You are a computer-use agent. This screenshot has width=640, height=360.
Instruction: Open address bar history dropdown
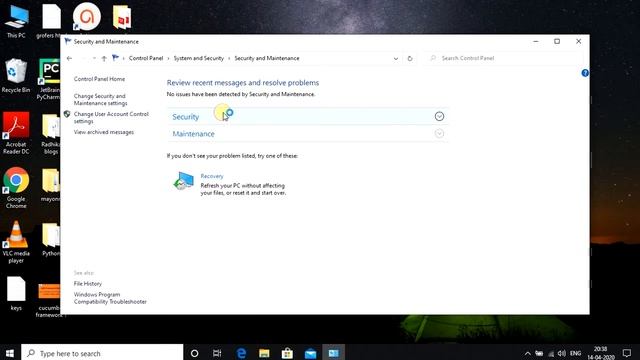pyautogui.click(x=396, y=58)
